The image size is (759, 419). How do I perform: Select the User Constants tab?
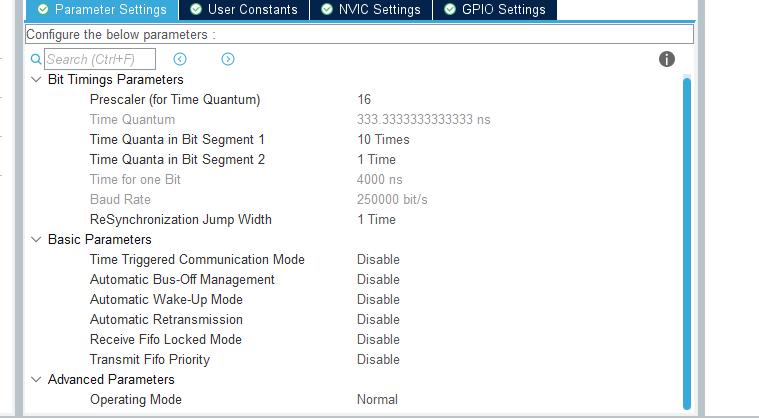252,10
